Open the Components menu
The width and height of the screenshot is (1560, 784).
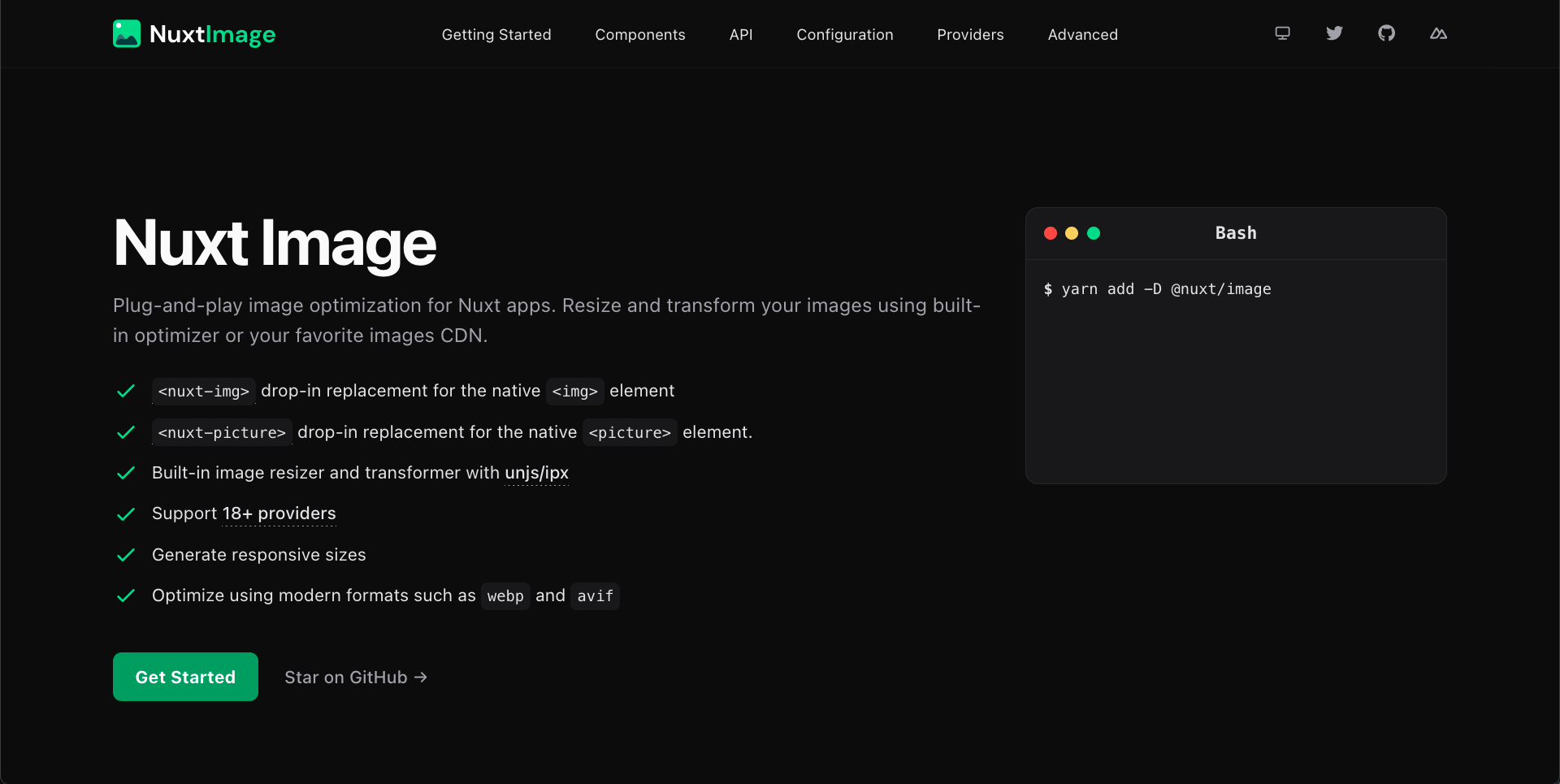[x=640, y=35]
